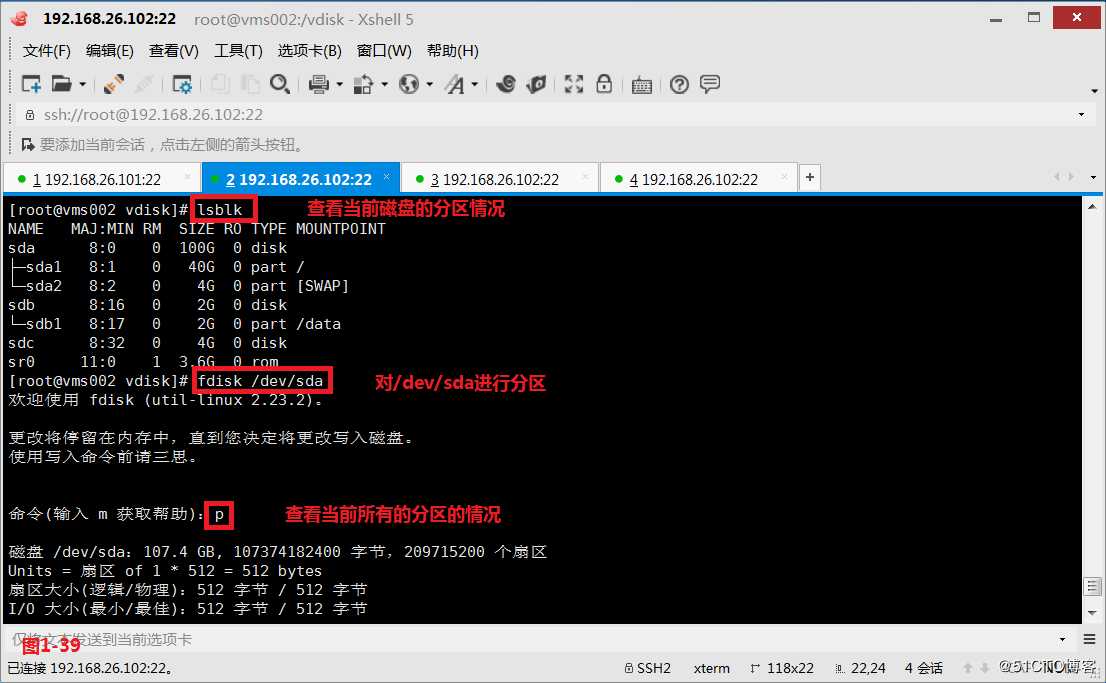
Task: Click the tab scroll left arrow
Action: pyautogui.click(x=1057, y=176)
